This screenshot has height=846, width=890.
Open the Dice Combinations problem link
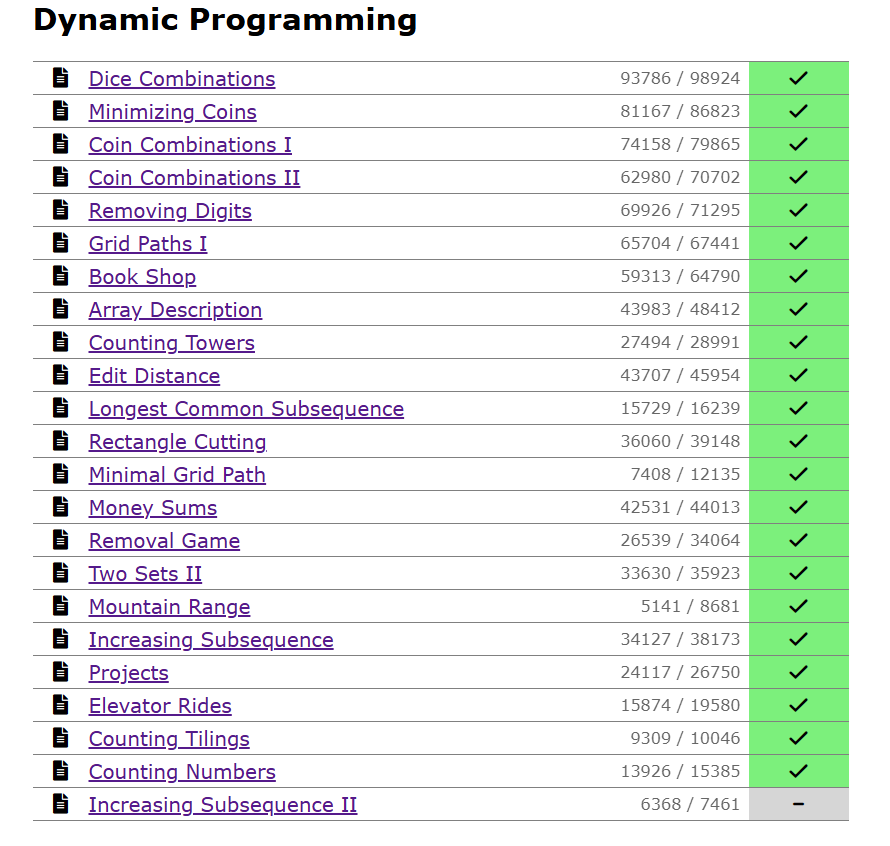[182, 79]
